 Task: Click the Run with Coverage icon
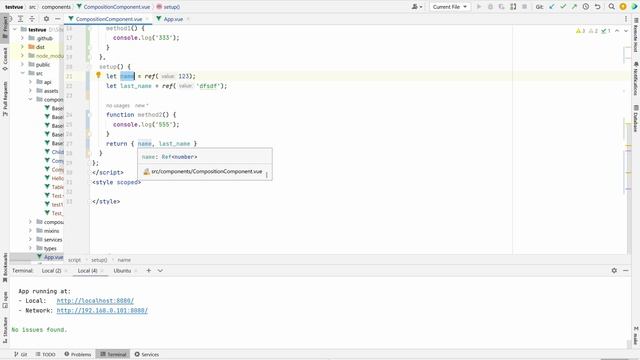point(502,7)
